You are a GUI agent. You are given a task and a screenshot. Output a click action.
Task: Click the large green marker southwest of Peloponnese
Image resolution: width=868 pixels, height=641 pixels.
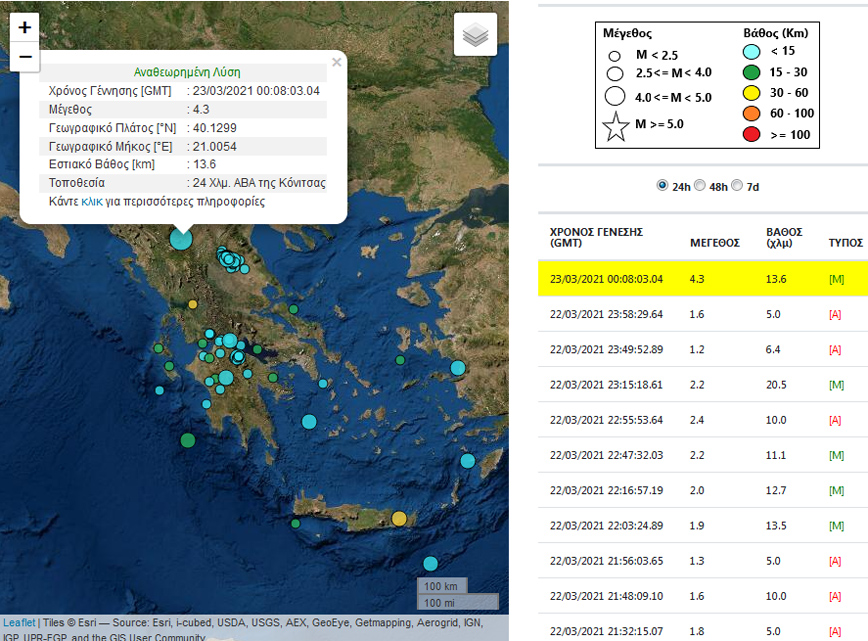click(188, 440)
